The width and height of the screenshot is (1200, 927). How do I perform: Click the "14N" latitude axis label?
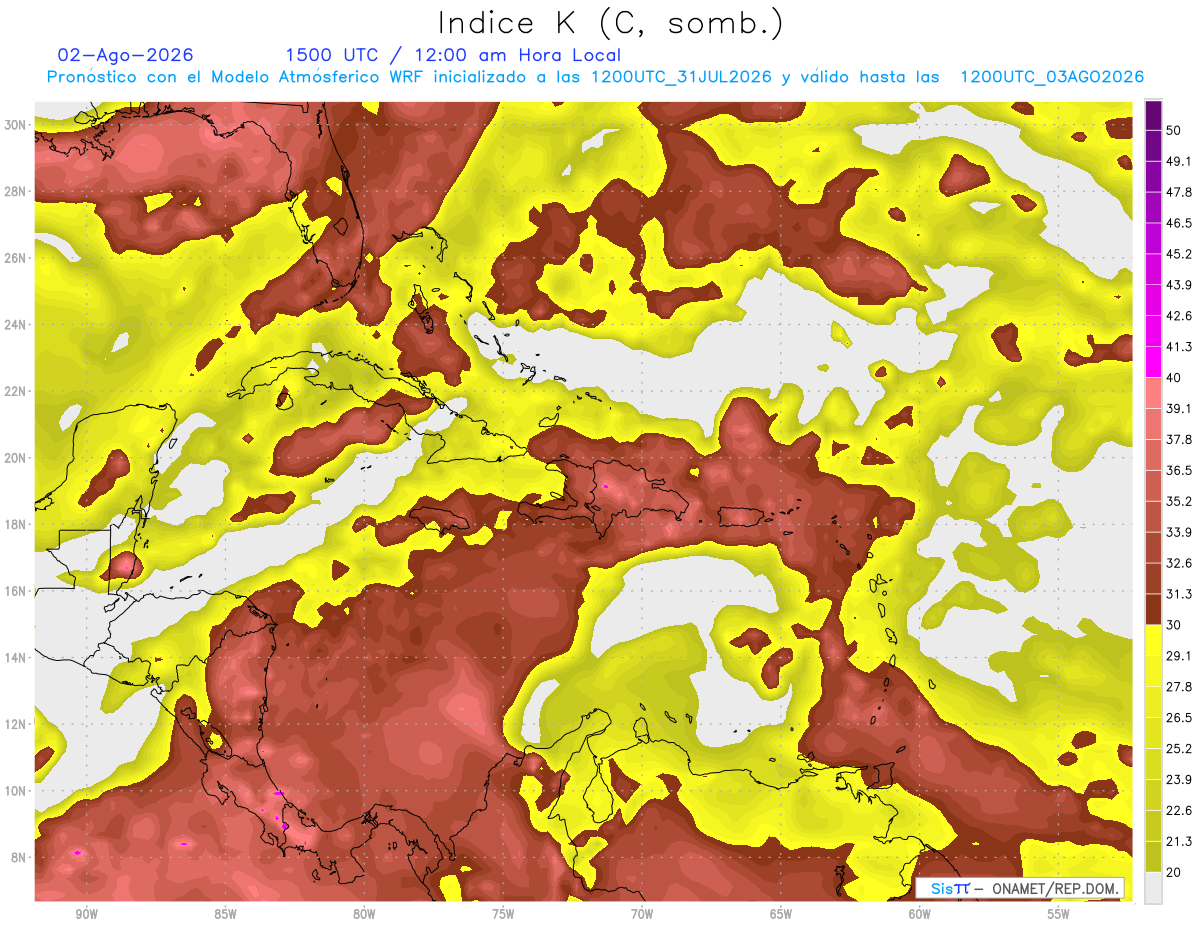(x=16, y=658)
